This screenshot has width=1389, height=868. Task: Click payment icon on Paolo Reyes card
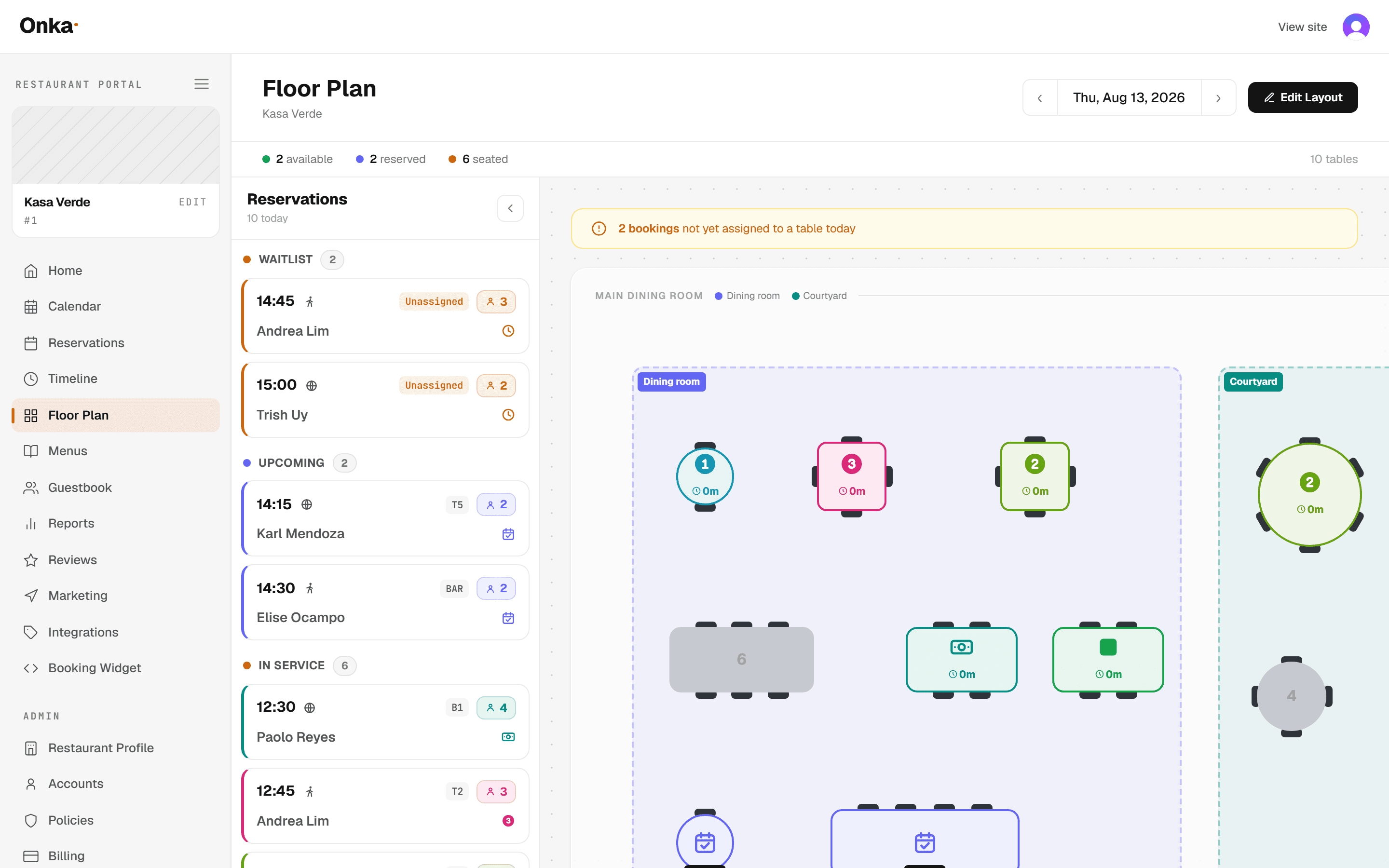[508, 737]
